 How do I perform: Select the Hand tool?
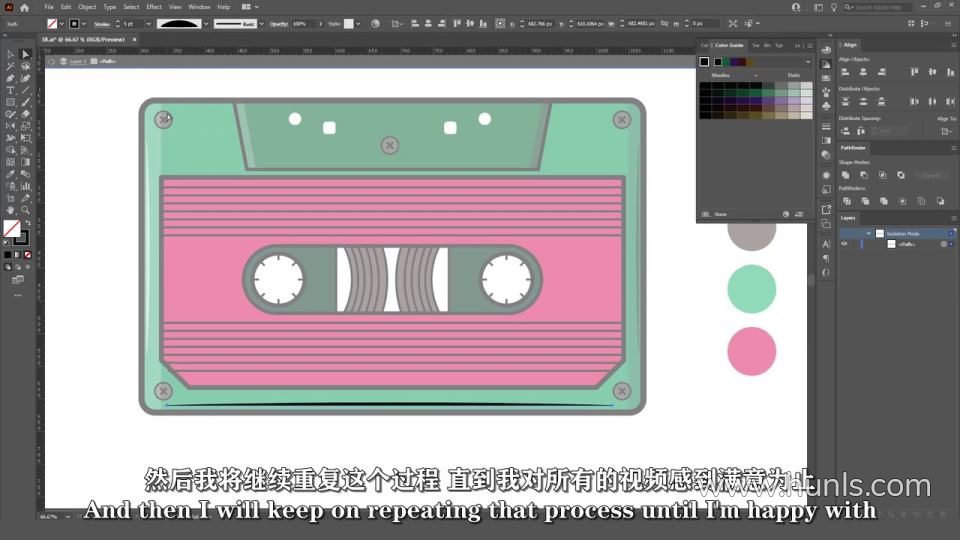point(10,210)
